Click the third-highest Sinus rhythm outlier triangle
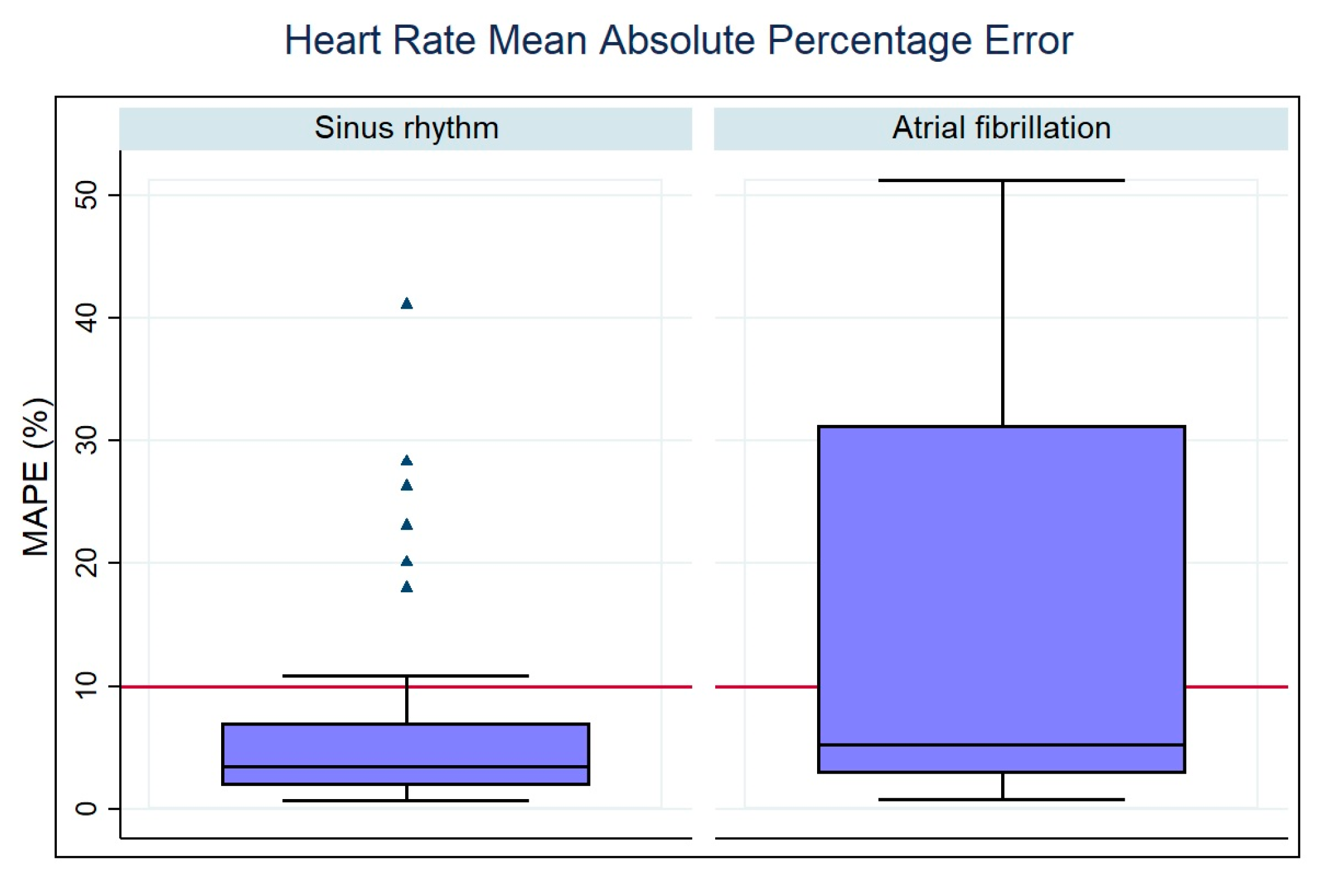1321x896 pixels. [406, 485]
